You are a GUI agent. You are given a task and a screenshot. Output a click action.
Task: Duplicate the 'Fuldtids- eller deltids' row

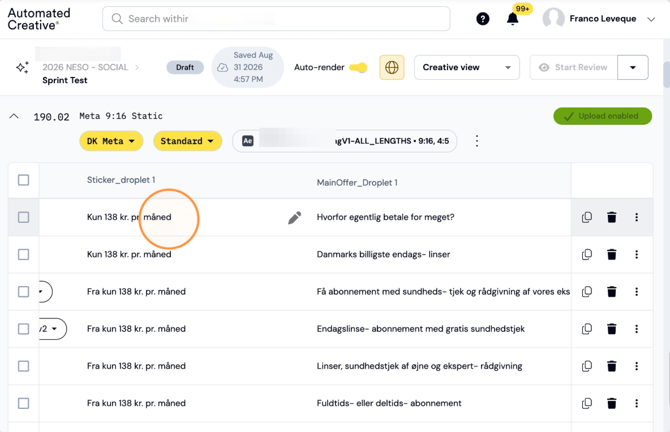pyautogui.click(x=587, y=403)
